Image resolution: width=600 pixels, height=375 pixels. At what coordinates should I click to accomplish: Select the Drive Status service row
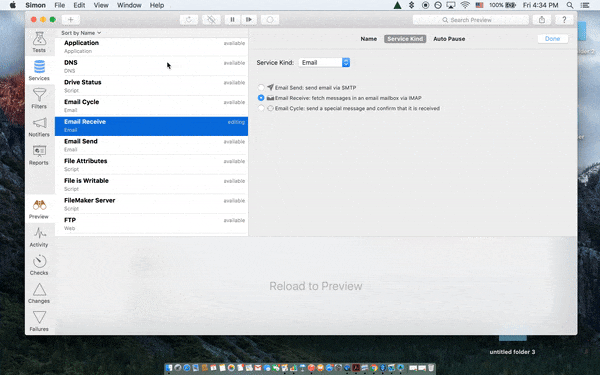coord(152,86)
